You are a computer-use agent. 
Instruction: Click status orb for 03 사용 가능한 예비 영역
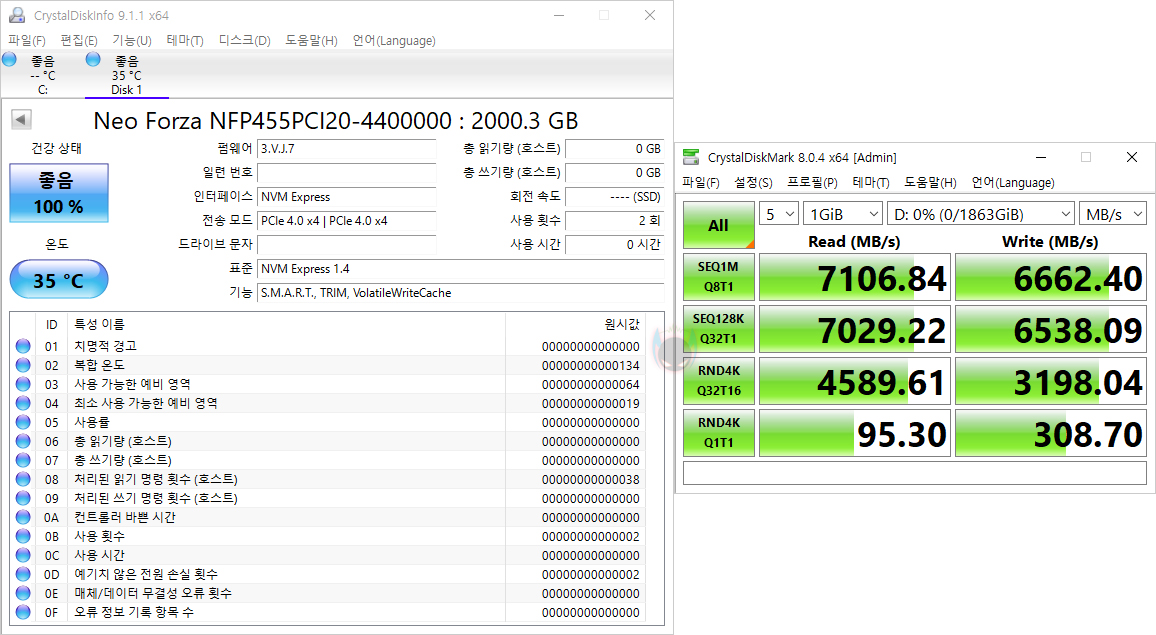23,384
